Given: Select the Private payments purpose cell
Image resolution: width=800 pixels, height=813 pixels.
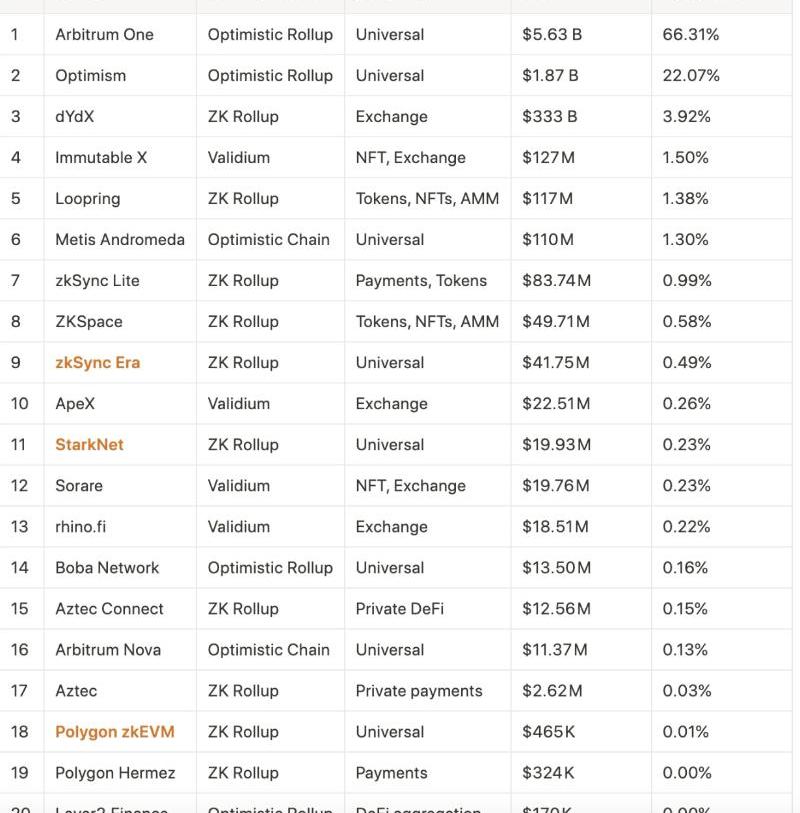Looking at the screenshot, I should (x=418, y=690).
